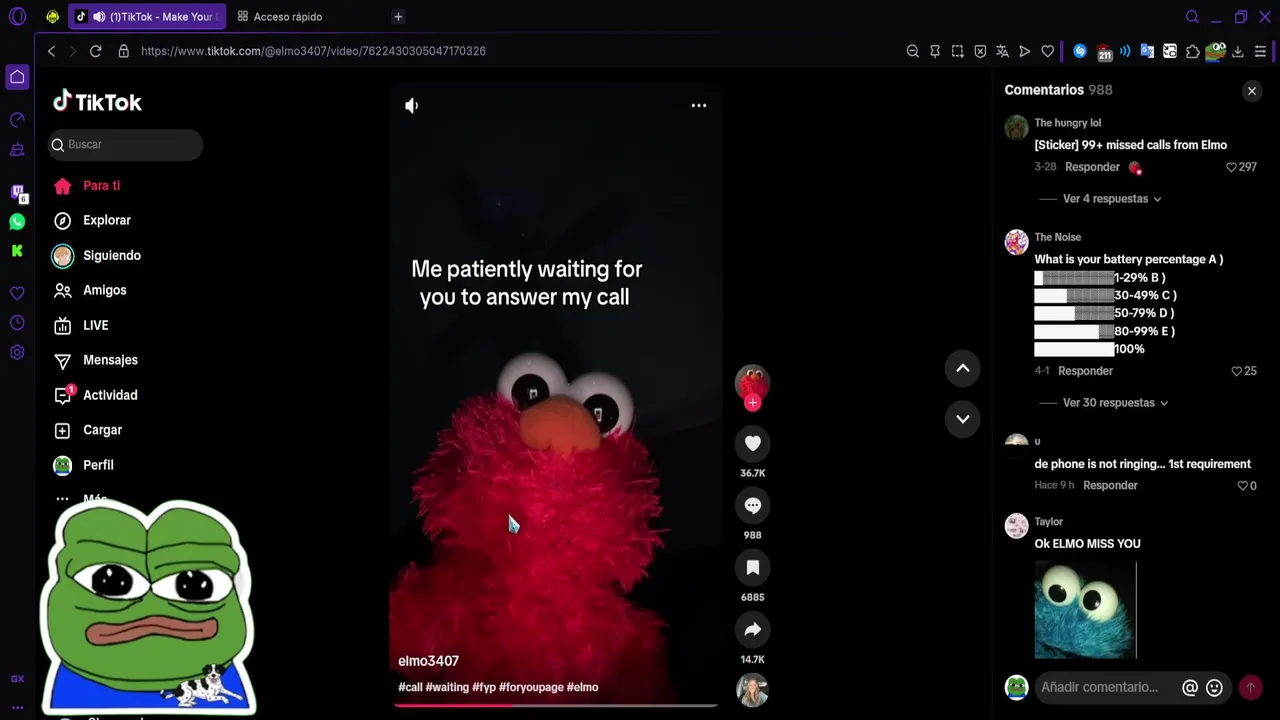Viewport: 1280px width, 720px height.
Task: Open the video comments bubble icon
Action: [752, 505]
